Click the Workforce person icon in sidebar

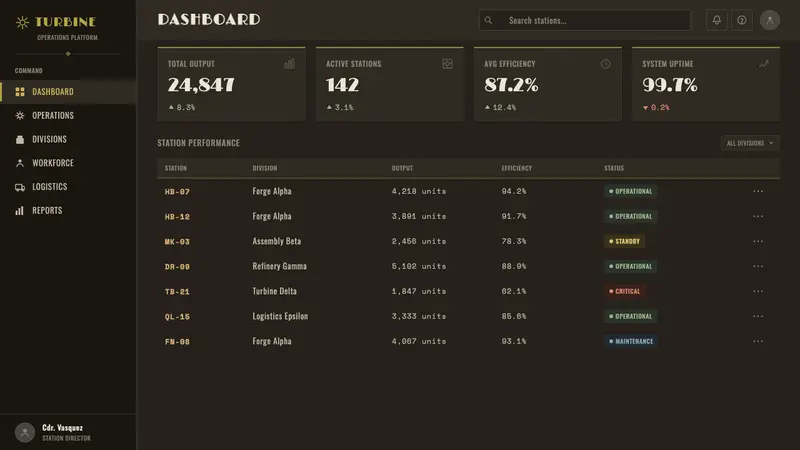tap(20, 163)
